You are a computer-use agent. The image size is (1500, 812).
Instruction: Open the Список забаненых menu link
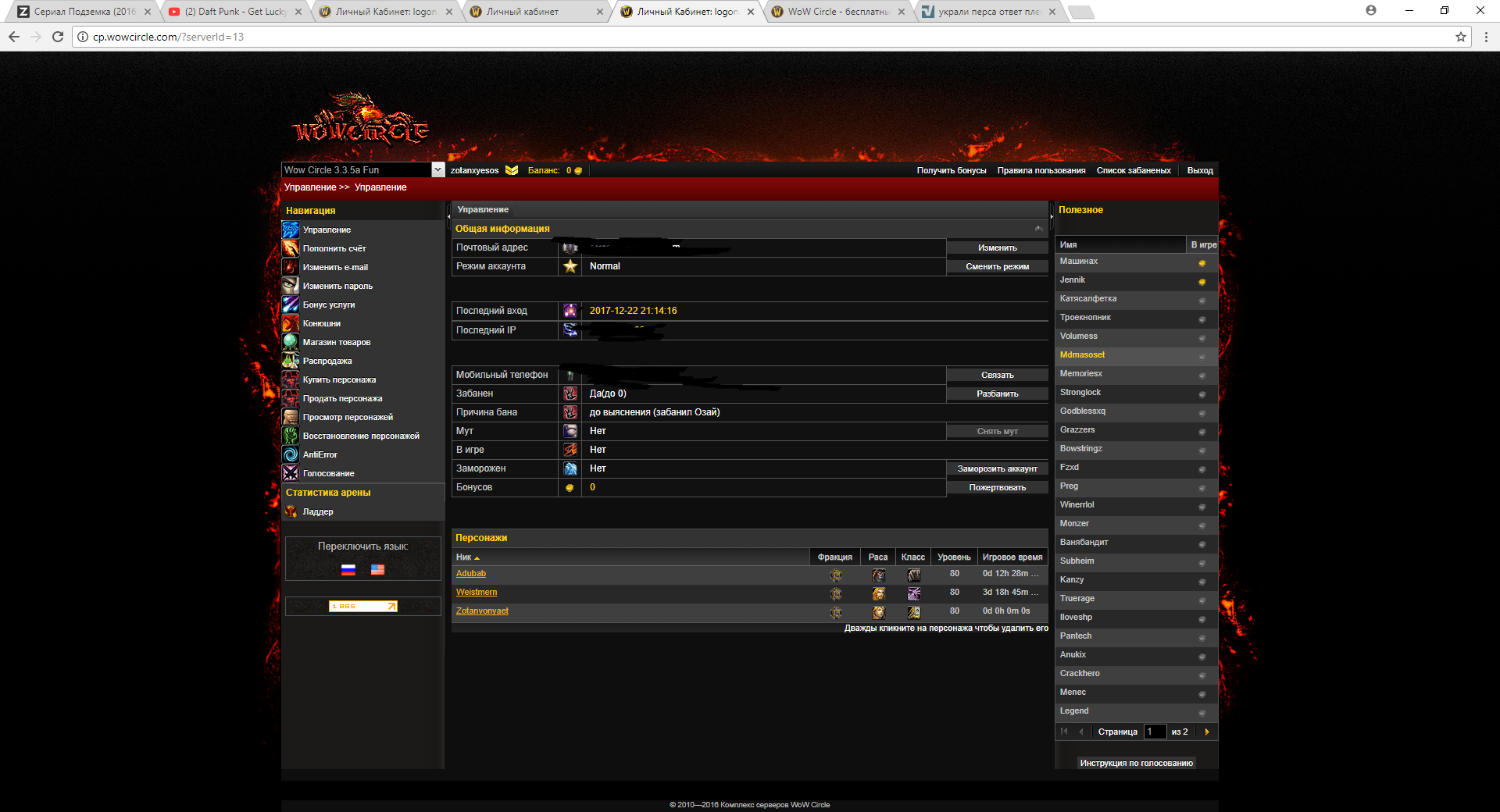coord(1133,170)
